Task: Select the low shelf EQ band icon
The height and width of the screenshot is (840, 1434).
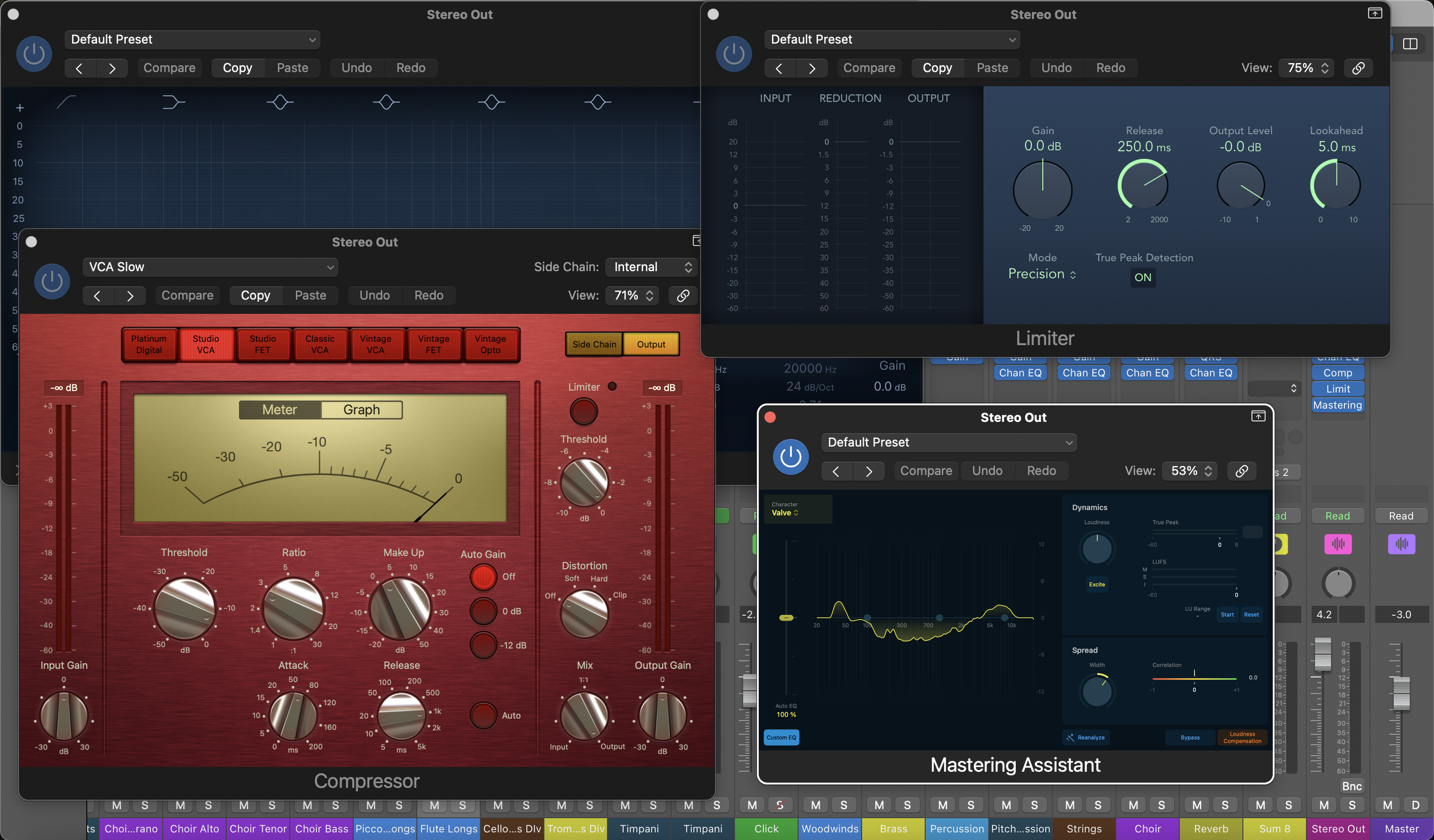Action: (173, 103)
